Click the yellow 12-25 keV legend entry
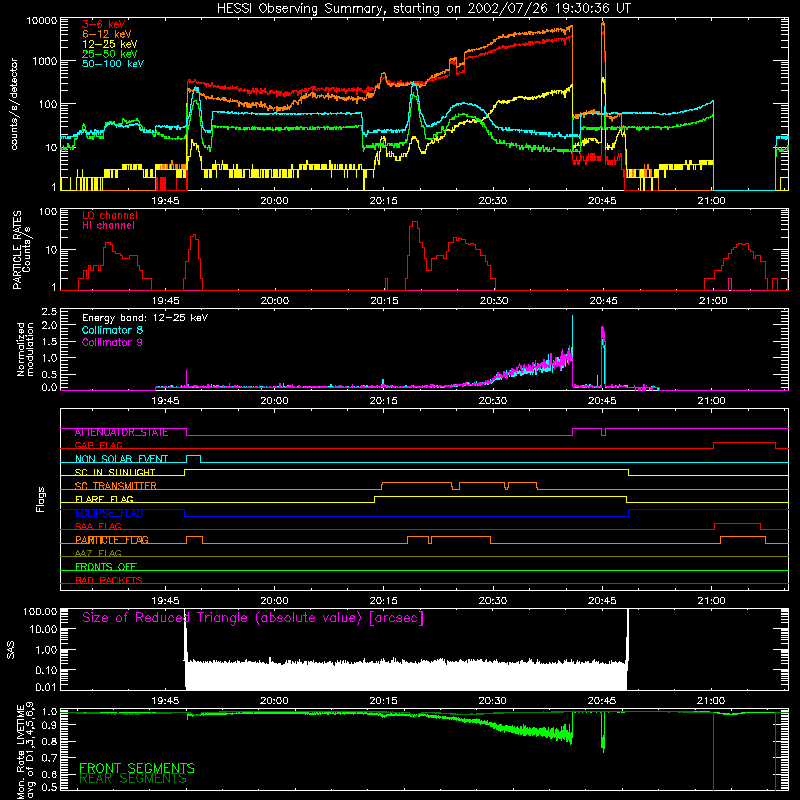The image size is (800, 800). [x=110, y=44]
